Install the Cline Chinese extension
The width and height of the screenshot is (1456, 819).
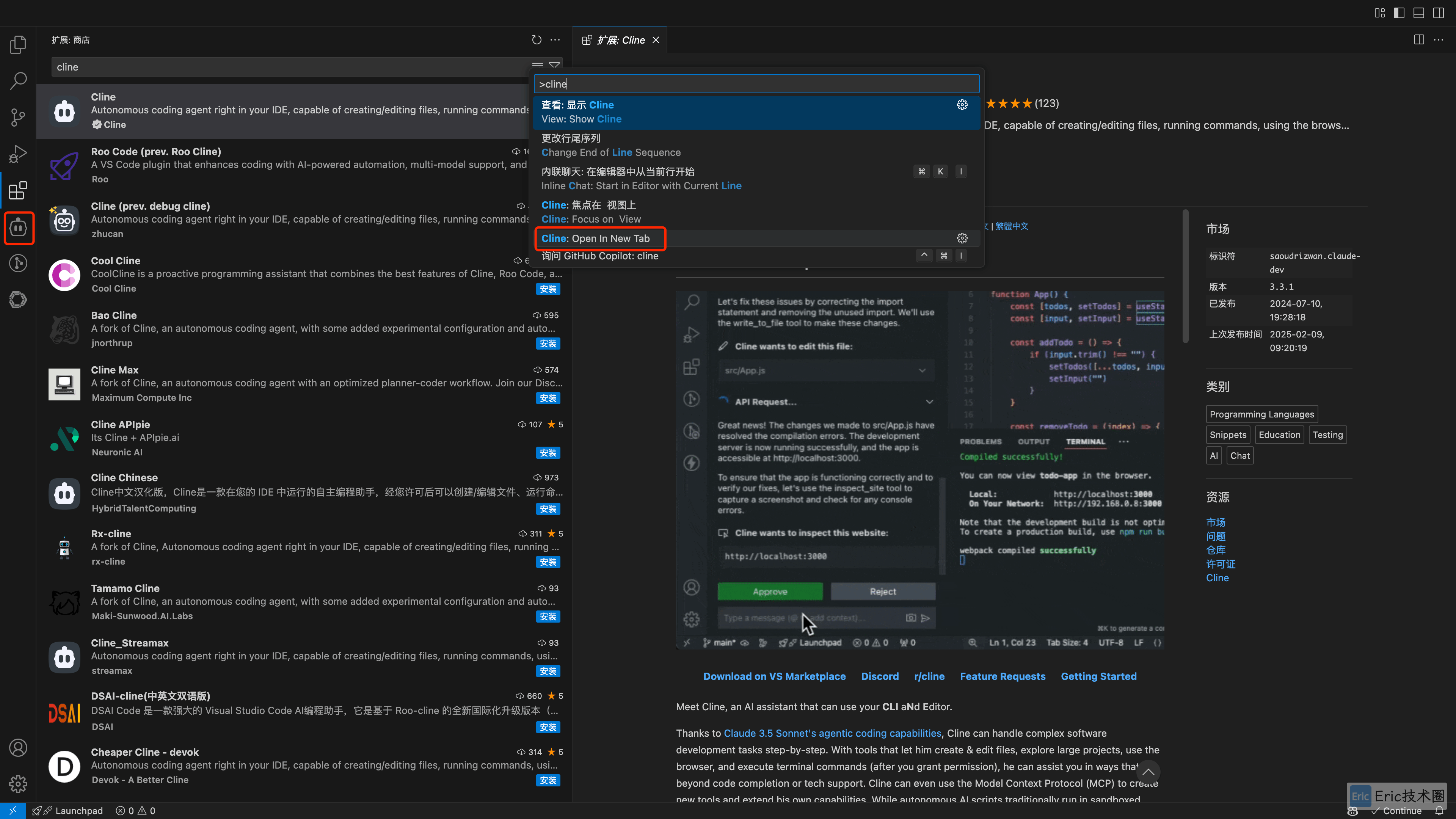(548, 509)
